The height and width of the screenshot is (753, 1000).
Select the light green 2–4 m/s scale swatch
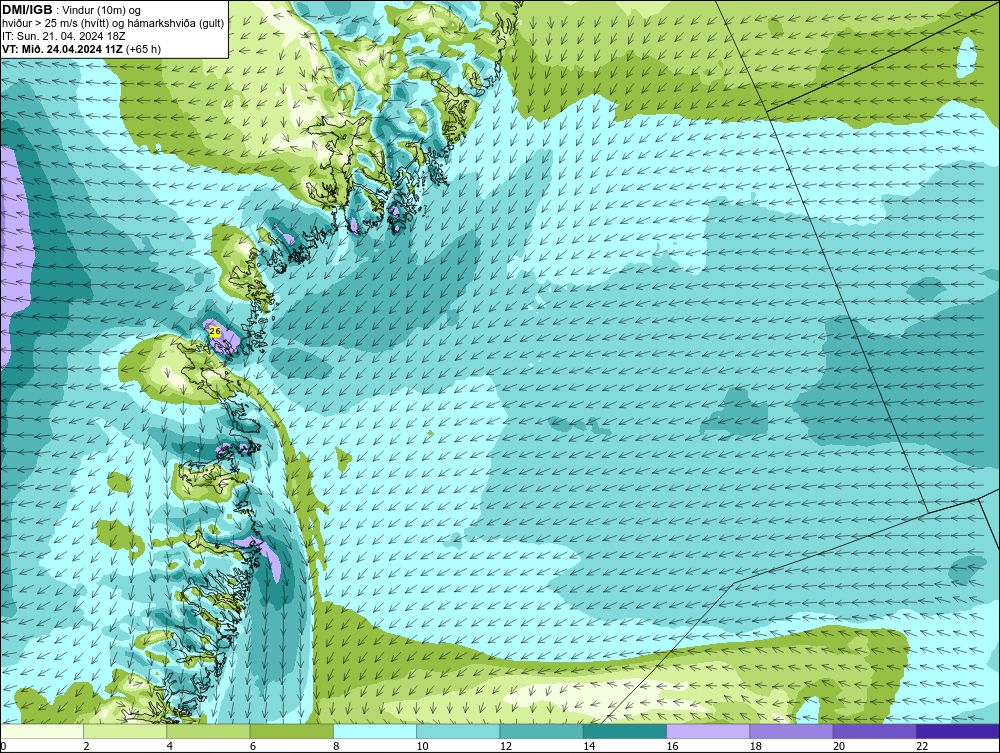125,731
